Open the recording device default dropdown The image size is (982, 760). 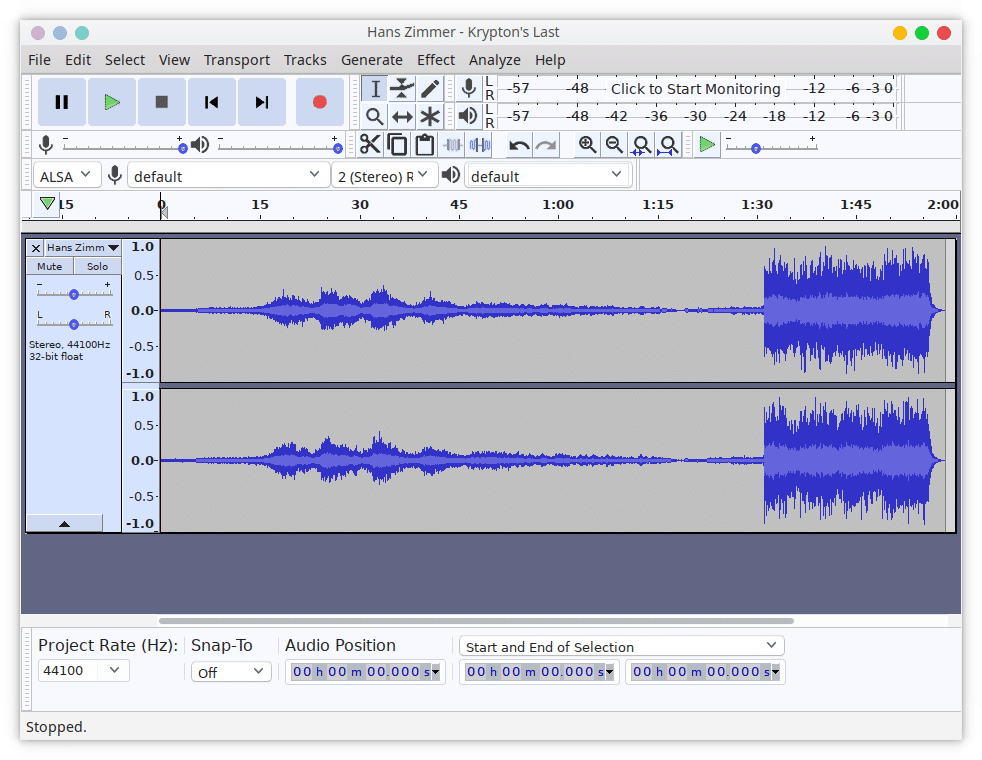pyautogui.click(x=227, y=176)
